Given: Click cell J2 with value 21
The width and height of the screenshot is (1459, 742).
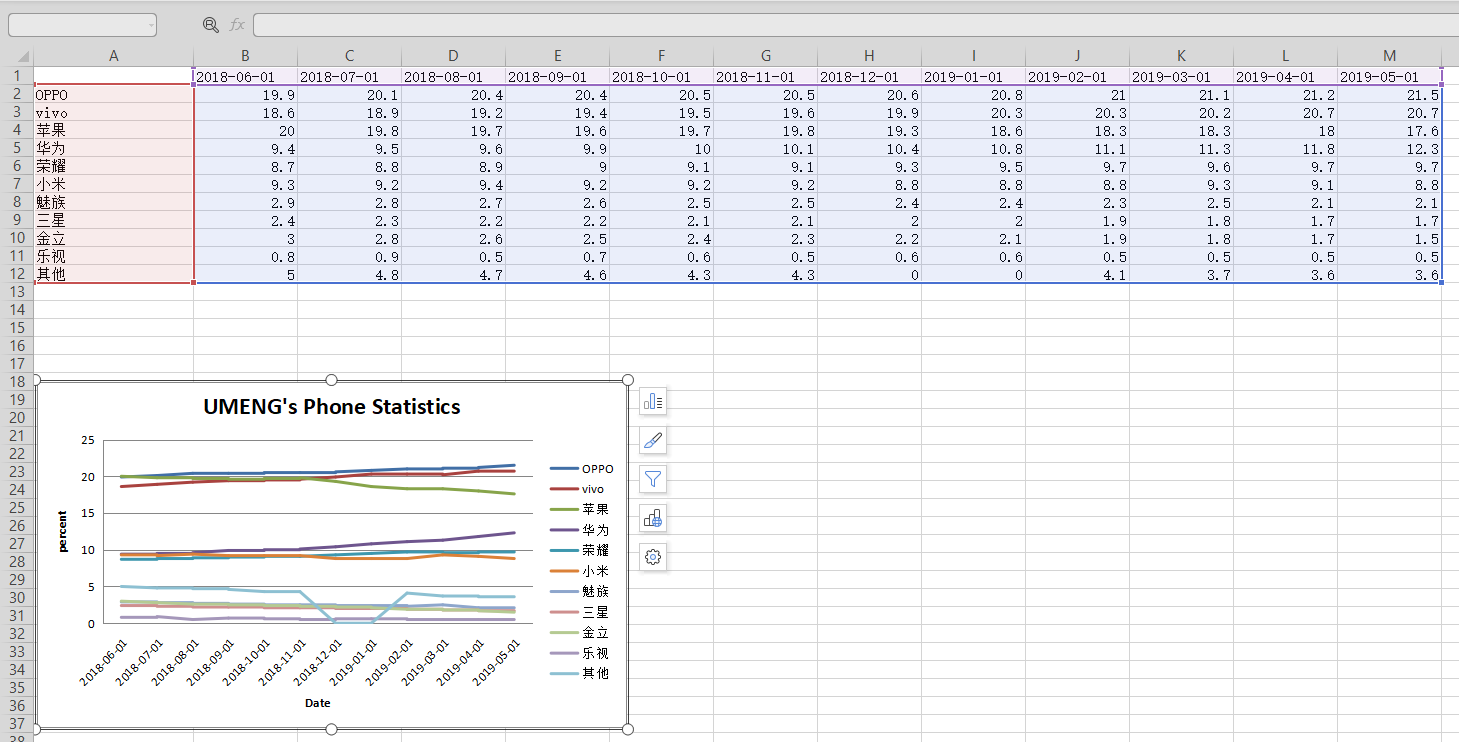Looking at the screenshot, I should [1077, 94].
